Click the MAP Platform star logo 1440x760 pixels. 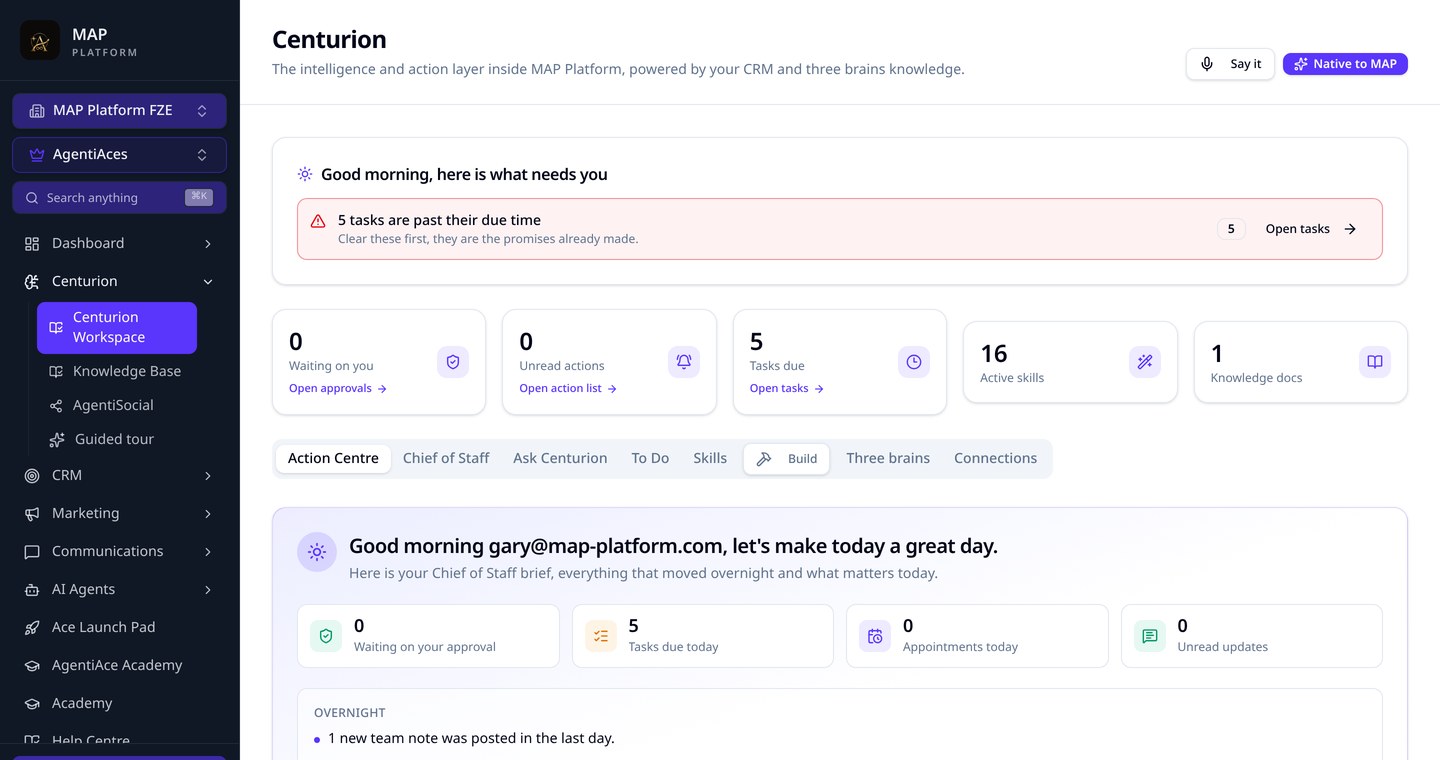(x=40, y=40)
